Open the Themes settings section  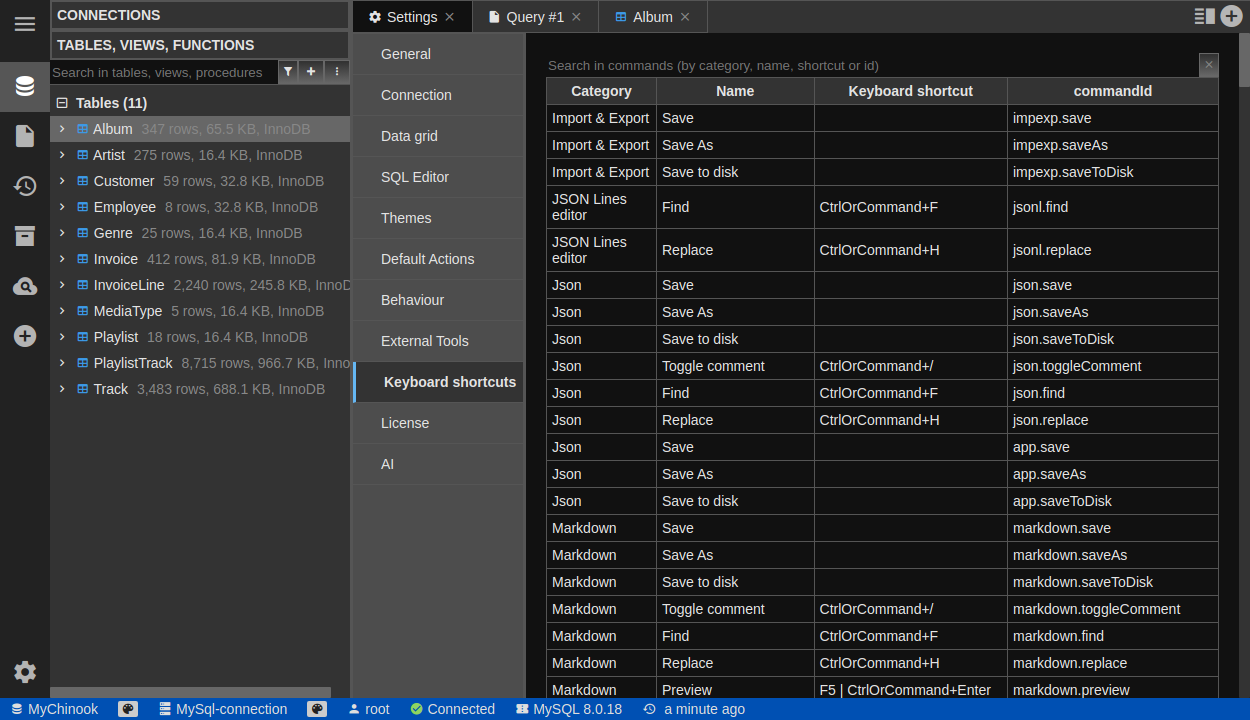[x=406, y=218]
